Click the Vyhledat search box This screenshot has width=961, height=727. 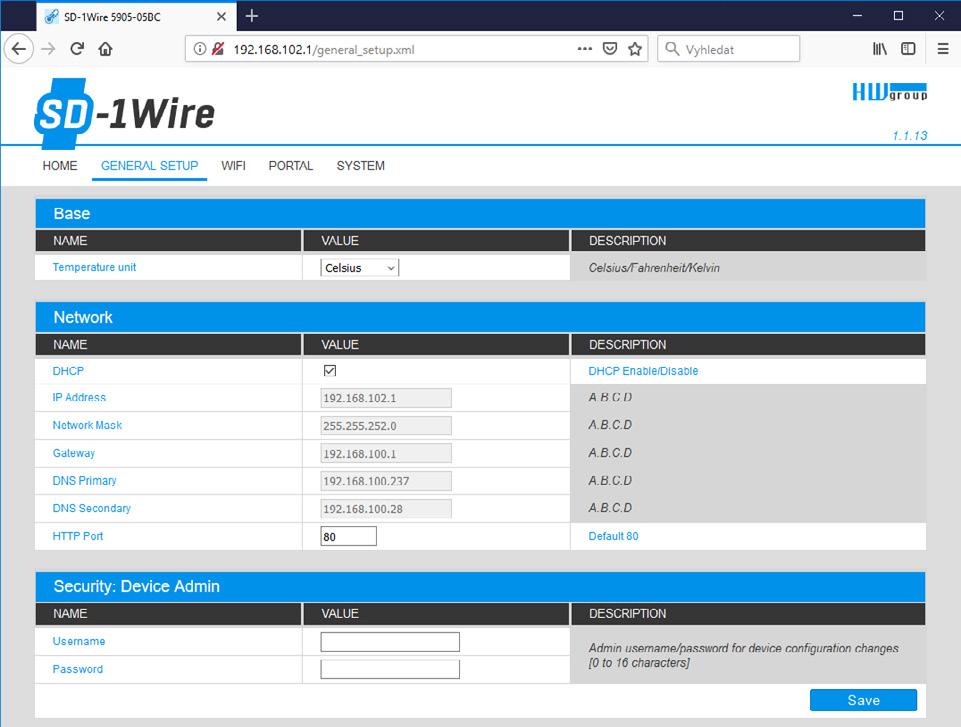729,49
